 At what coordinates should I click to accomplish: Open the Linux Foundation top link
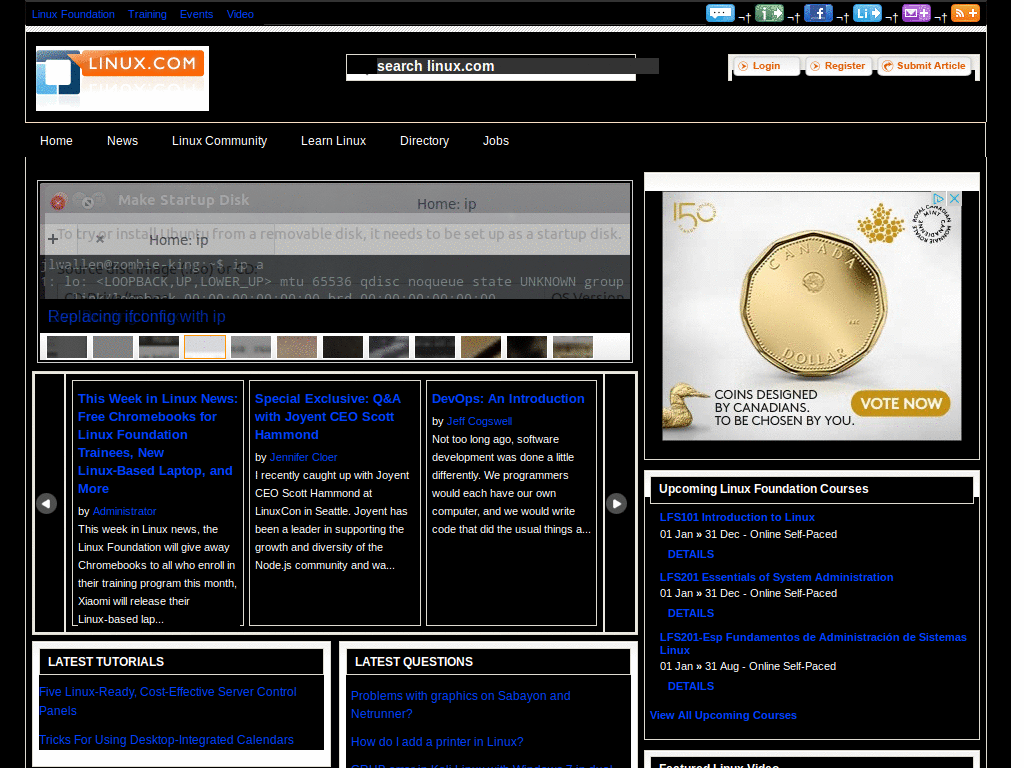tap(73, 14)
